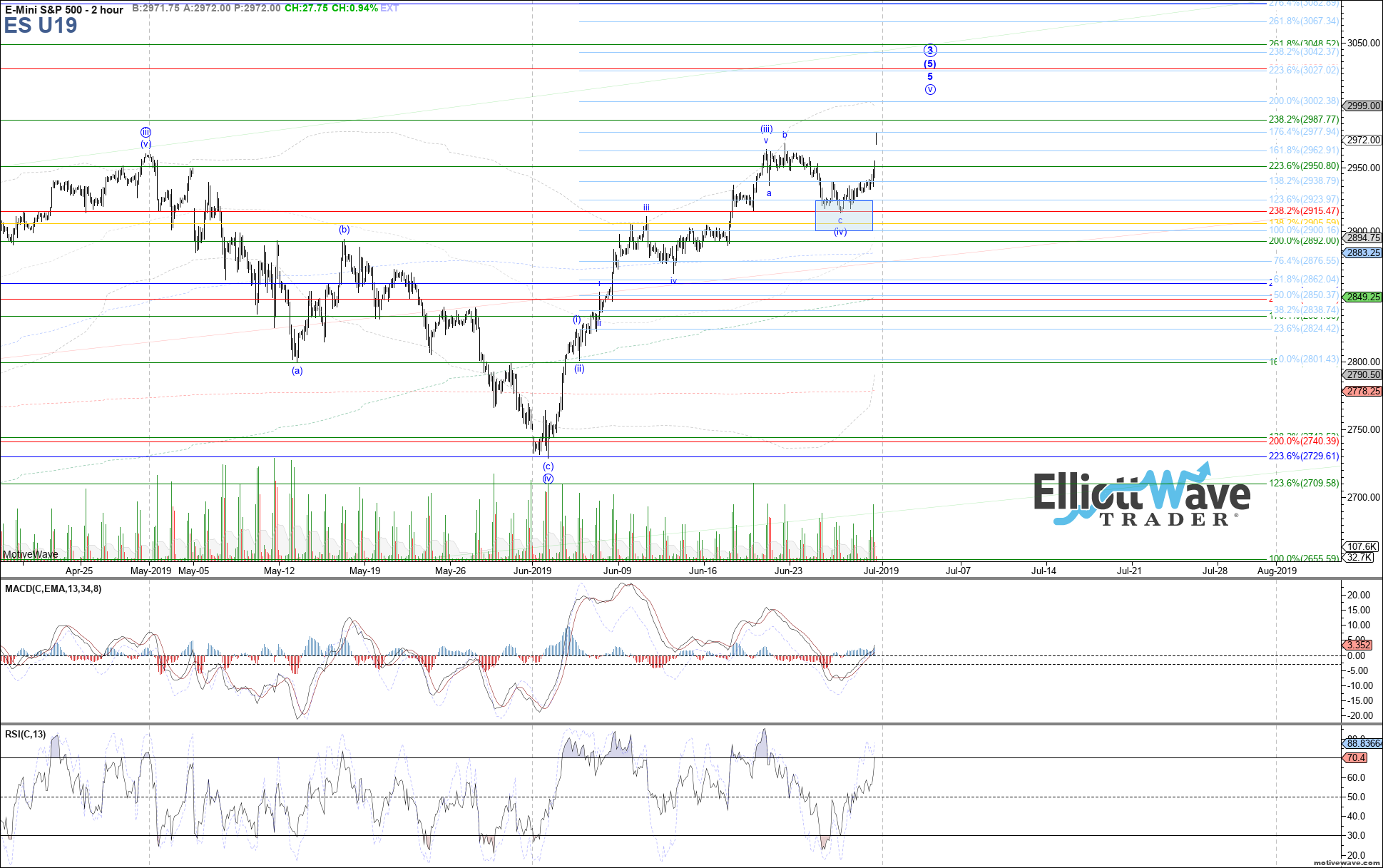Select the 23.6%(2824.42) retracement label
Screen dimensions: 1383x868
tap(1306, 329)
